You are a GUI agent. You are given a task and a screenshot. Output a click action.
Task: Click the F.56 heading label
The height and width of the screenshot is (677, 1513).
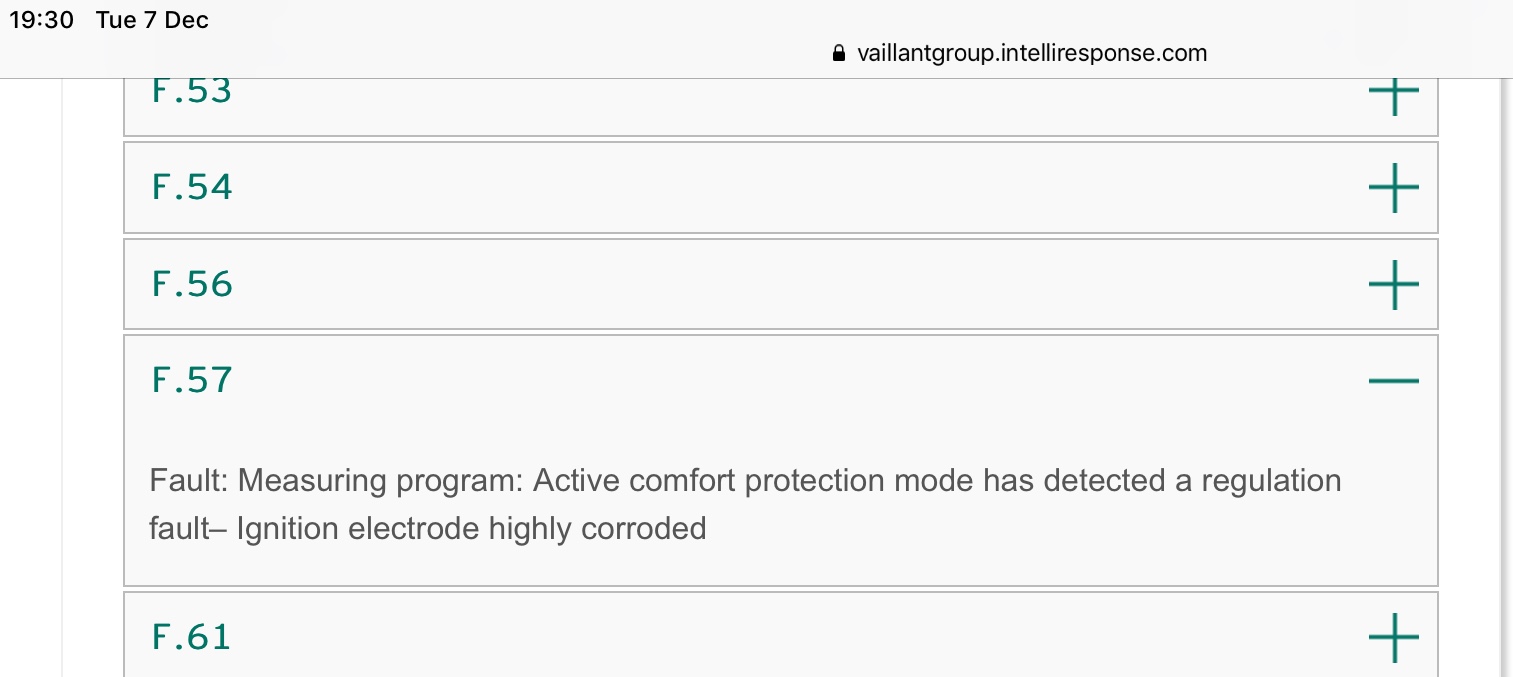click(x=192, y=284)
